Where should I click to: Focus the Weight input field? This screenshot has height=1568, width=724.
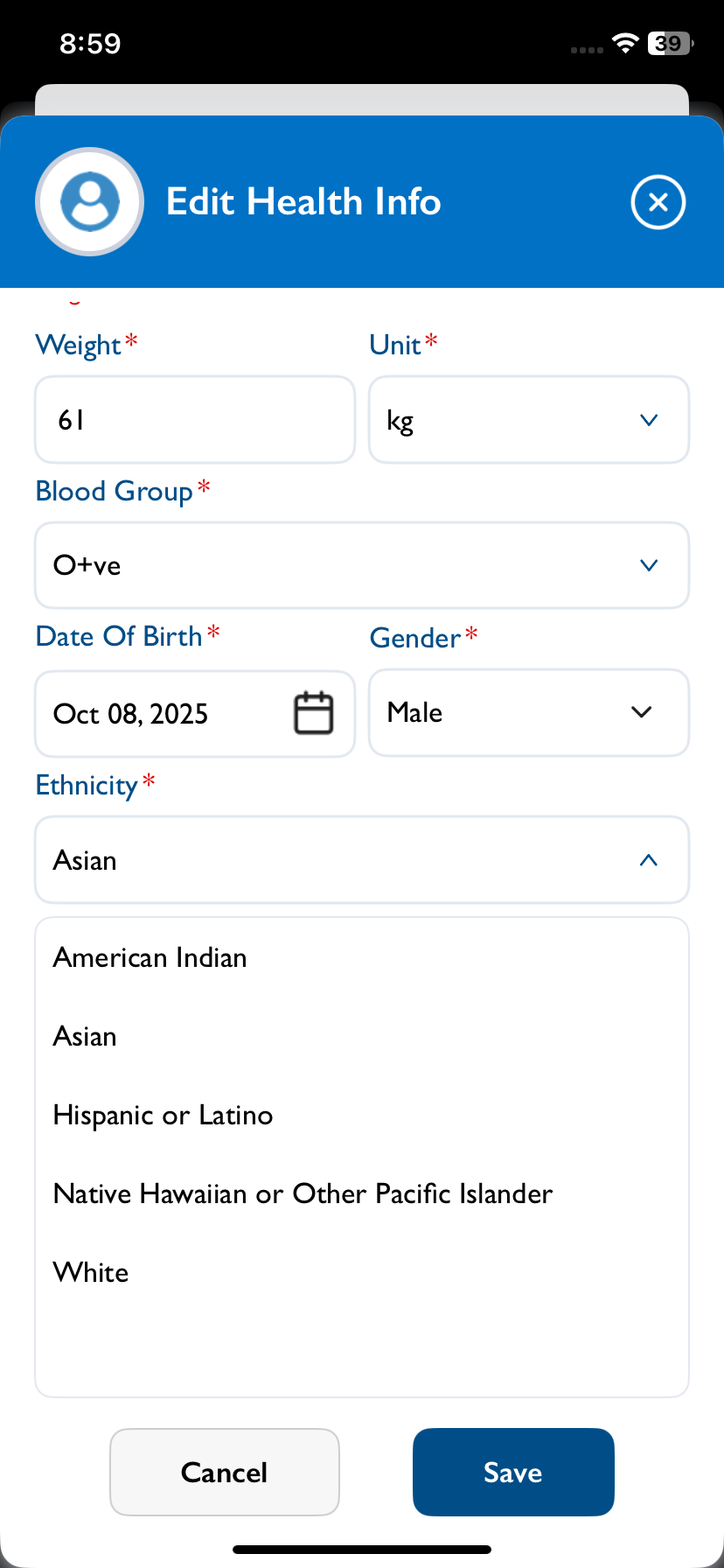pos(194,420)
